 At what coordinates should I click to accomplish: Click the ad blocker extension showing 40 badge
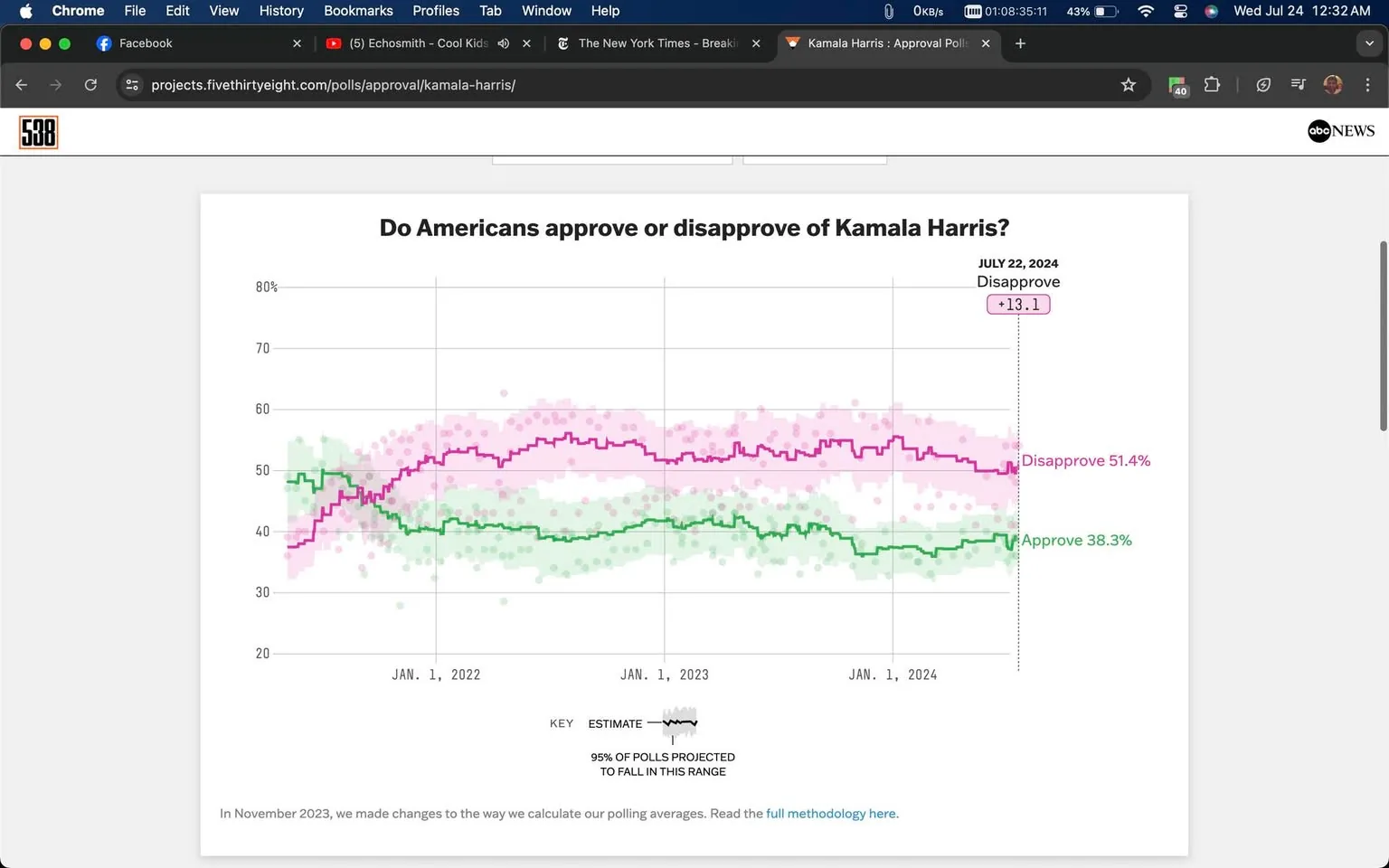point(1177,84)
